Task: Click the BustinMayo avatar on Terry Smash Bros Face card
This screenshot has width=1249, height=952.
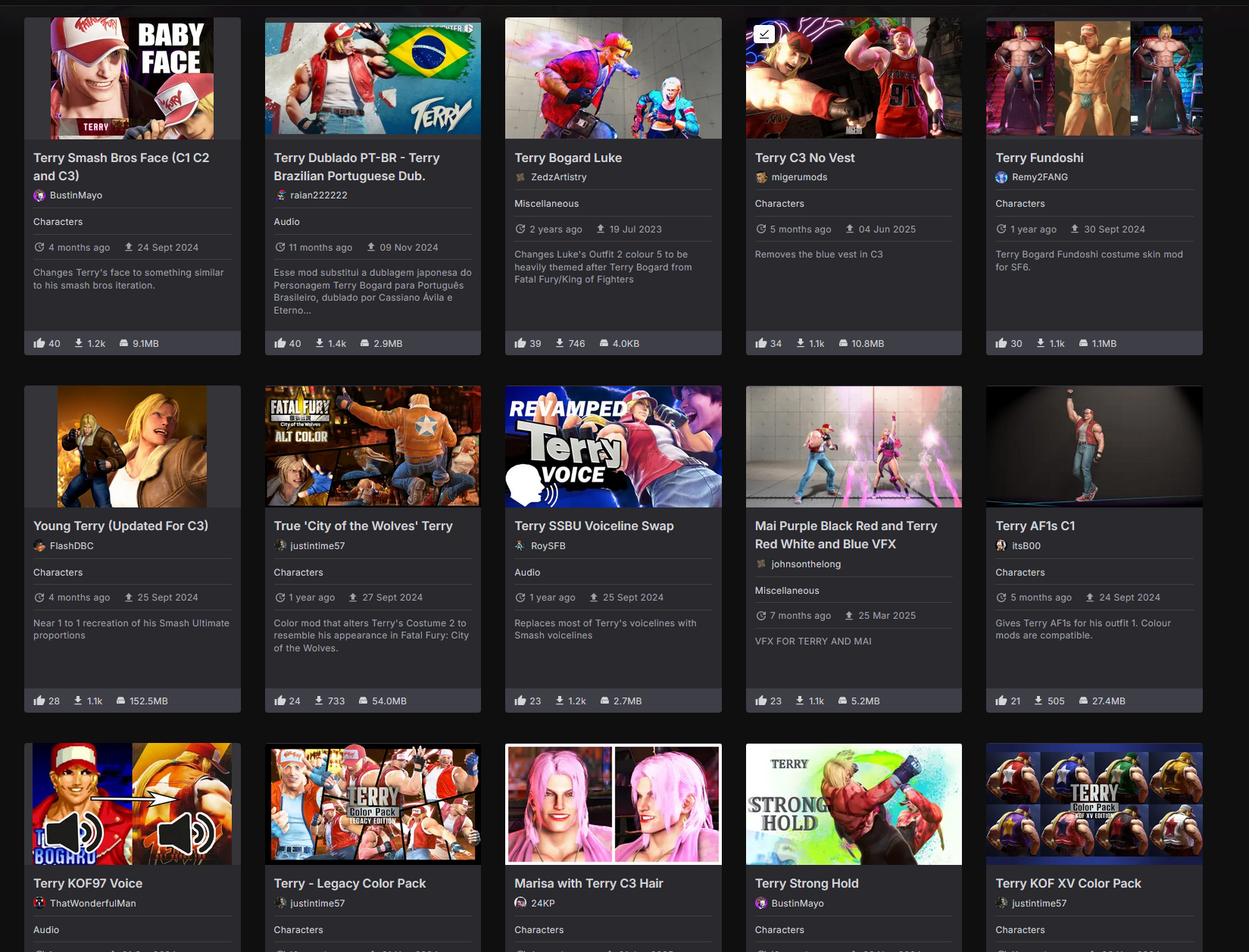Action: pyautogui.click(x=39, y=195)
